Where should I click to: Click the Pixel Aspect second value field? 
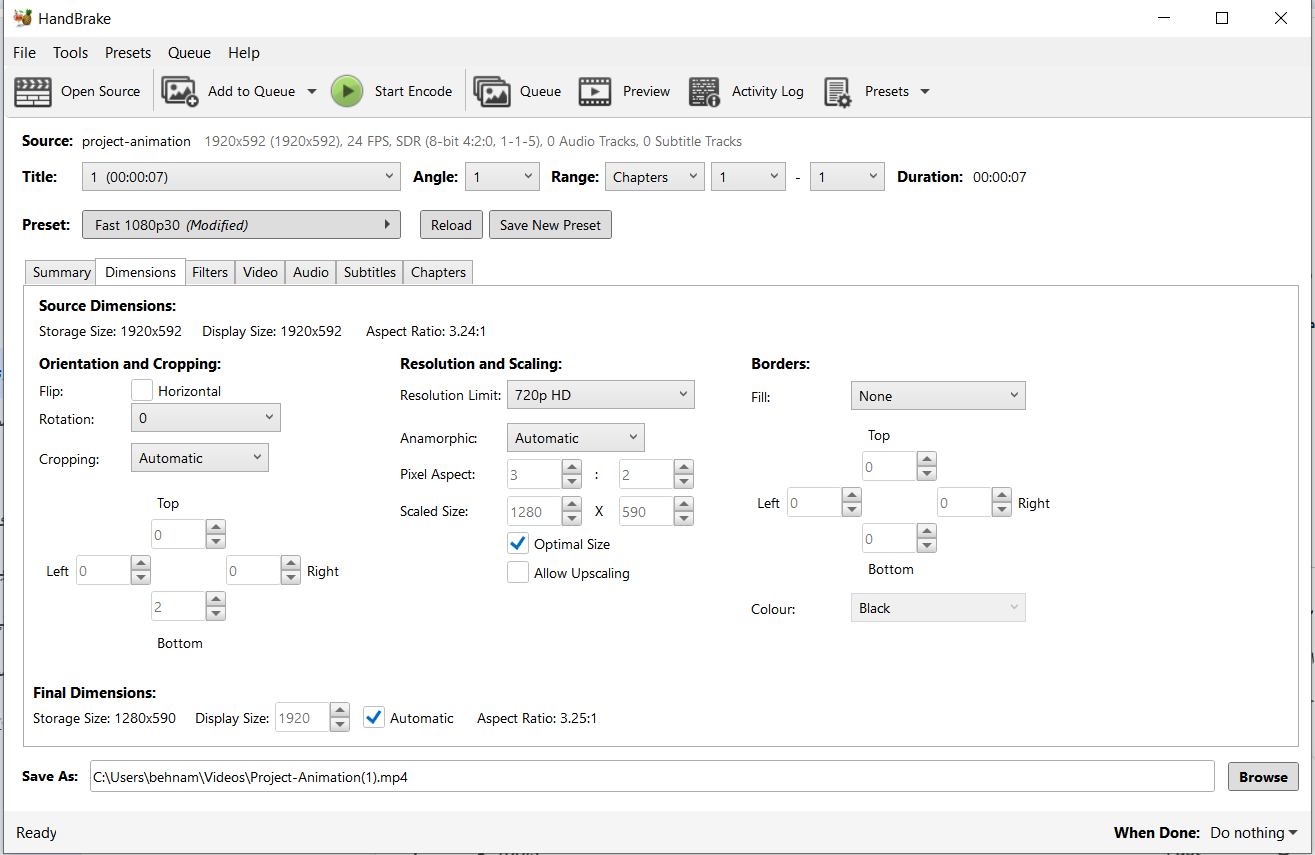(647, 474)
